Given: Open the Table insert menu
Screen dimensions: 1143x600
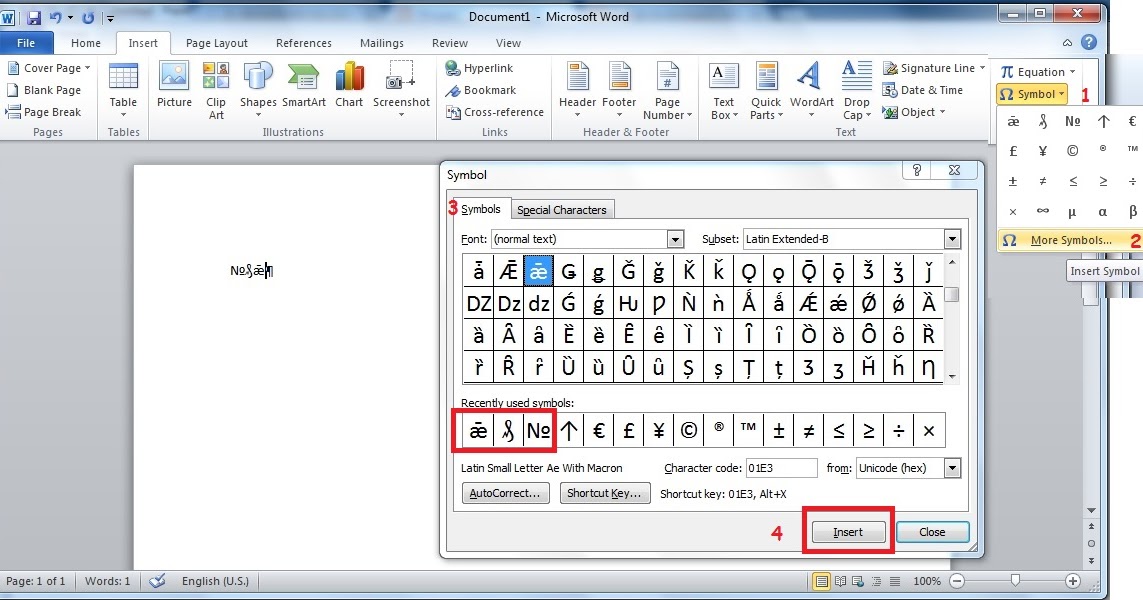Looking at the screenshot, I should [123, 90].
